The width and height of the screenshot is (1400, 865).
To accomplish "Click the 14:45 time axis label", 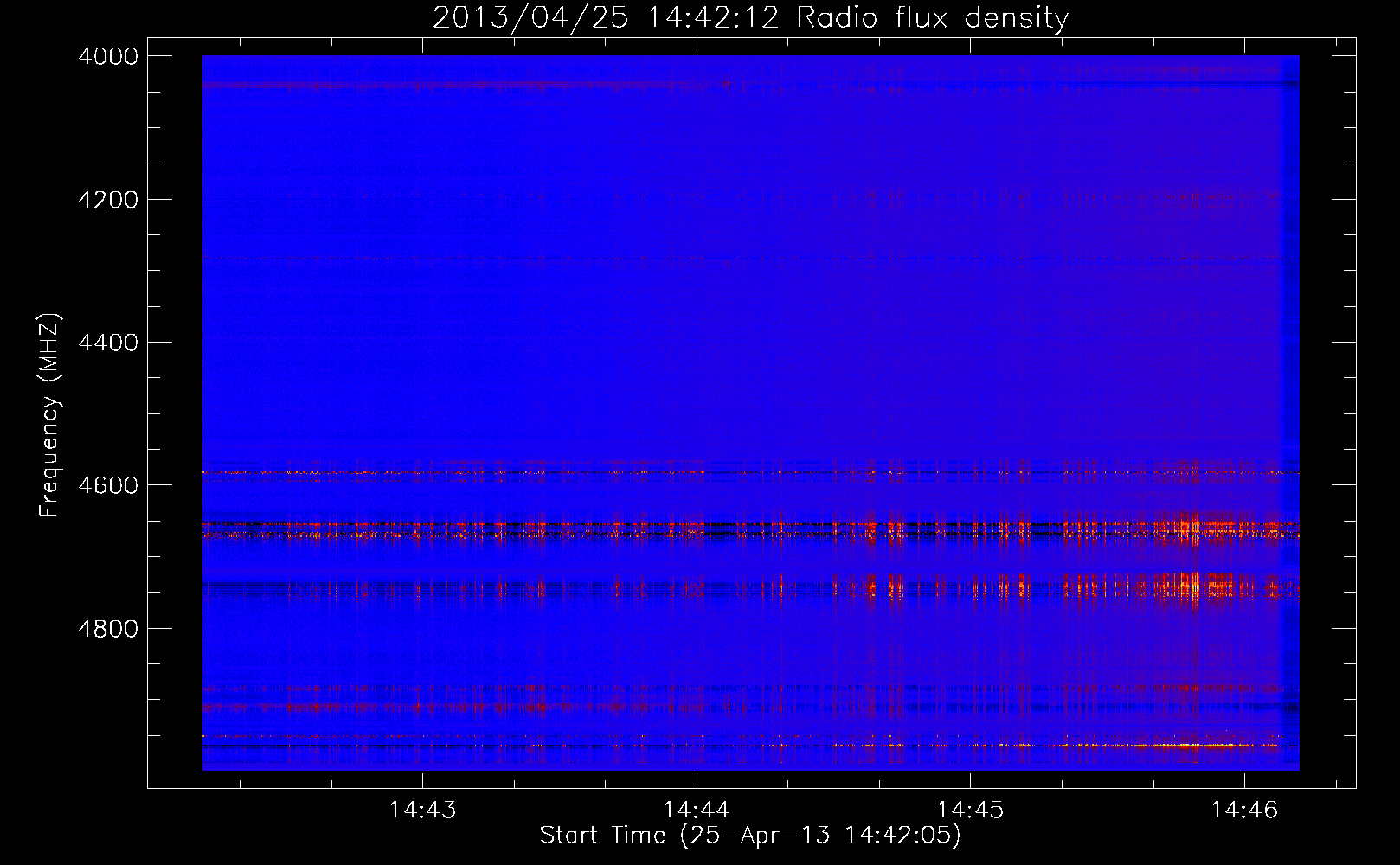I will pos(970,810).
